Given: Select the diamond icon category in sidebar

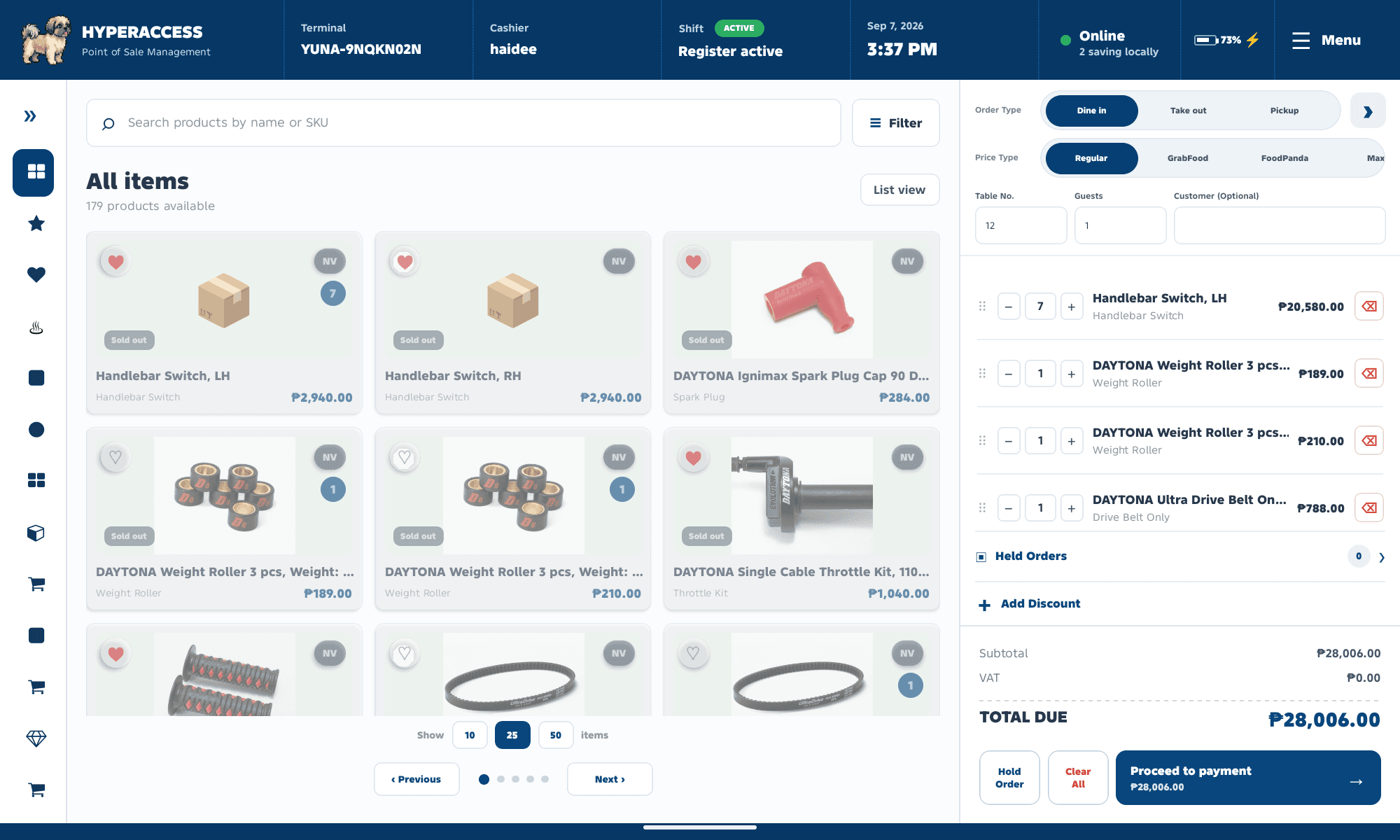Looking at the screenshot, I should [36, 738].
